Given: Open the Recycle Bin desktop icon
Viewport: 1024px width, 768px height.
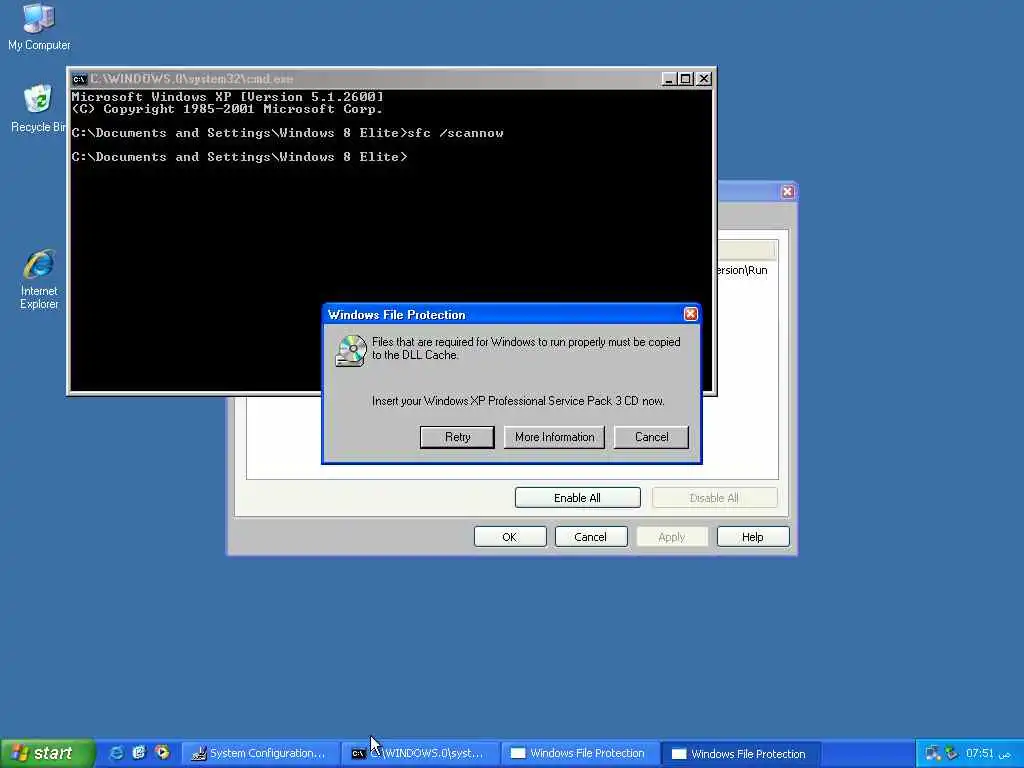Looking at the screenshot, I should [x=39, y=108].
